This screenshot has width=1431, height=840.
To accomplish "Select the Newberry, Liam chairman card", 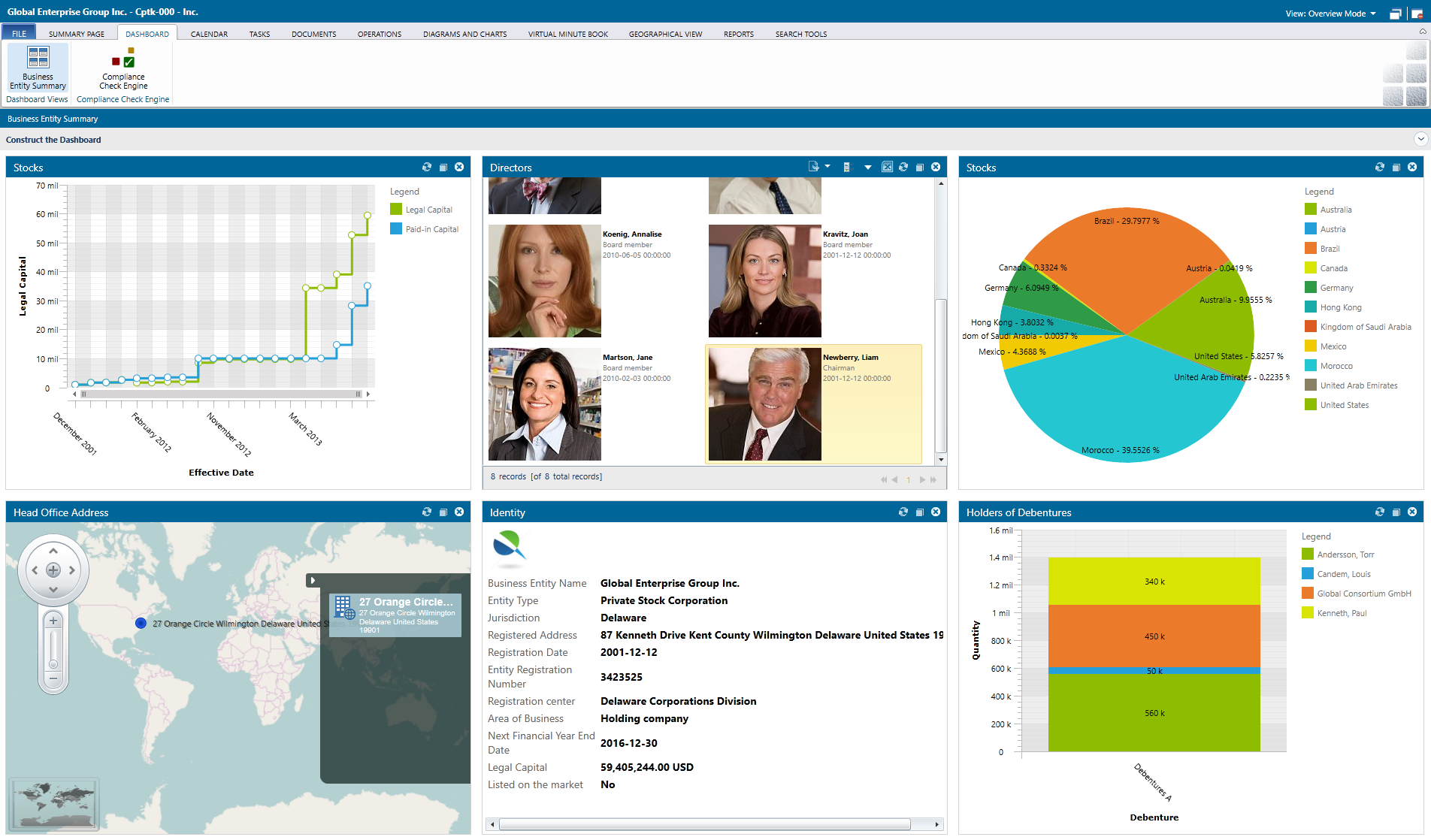I will point(813,404).
